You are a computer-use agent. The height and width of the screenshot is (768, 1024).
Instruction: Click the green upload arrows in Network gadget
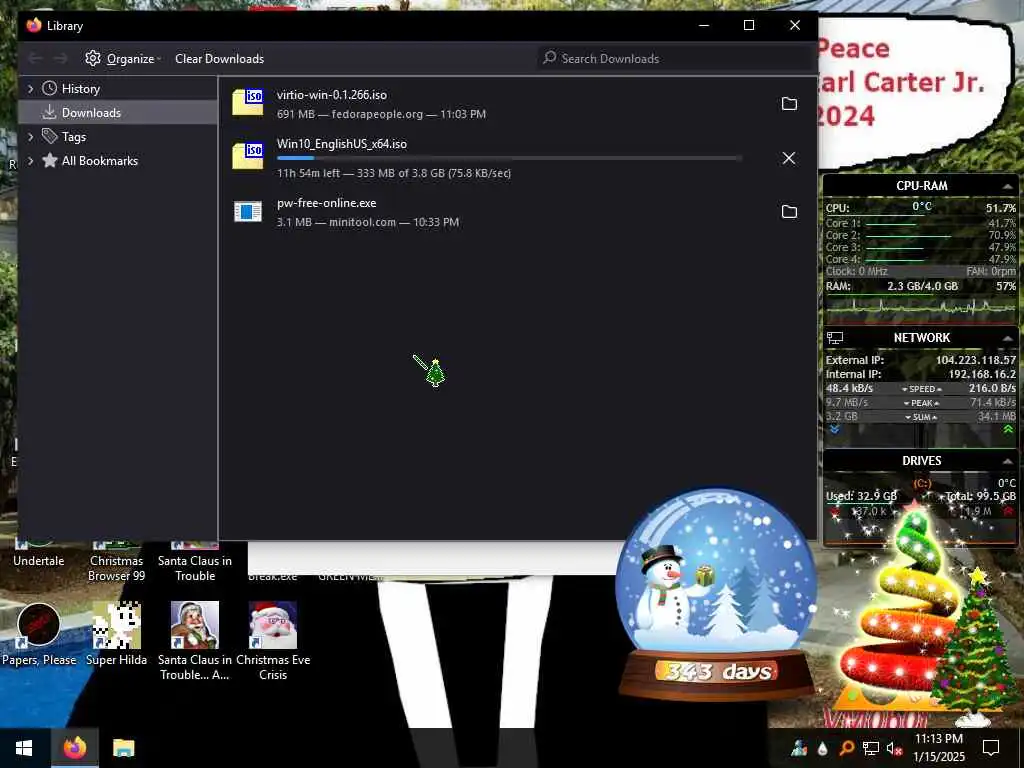point(1008,429)
